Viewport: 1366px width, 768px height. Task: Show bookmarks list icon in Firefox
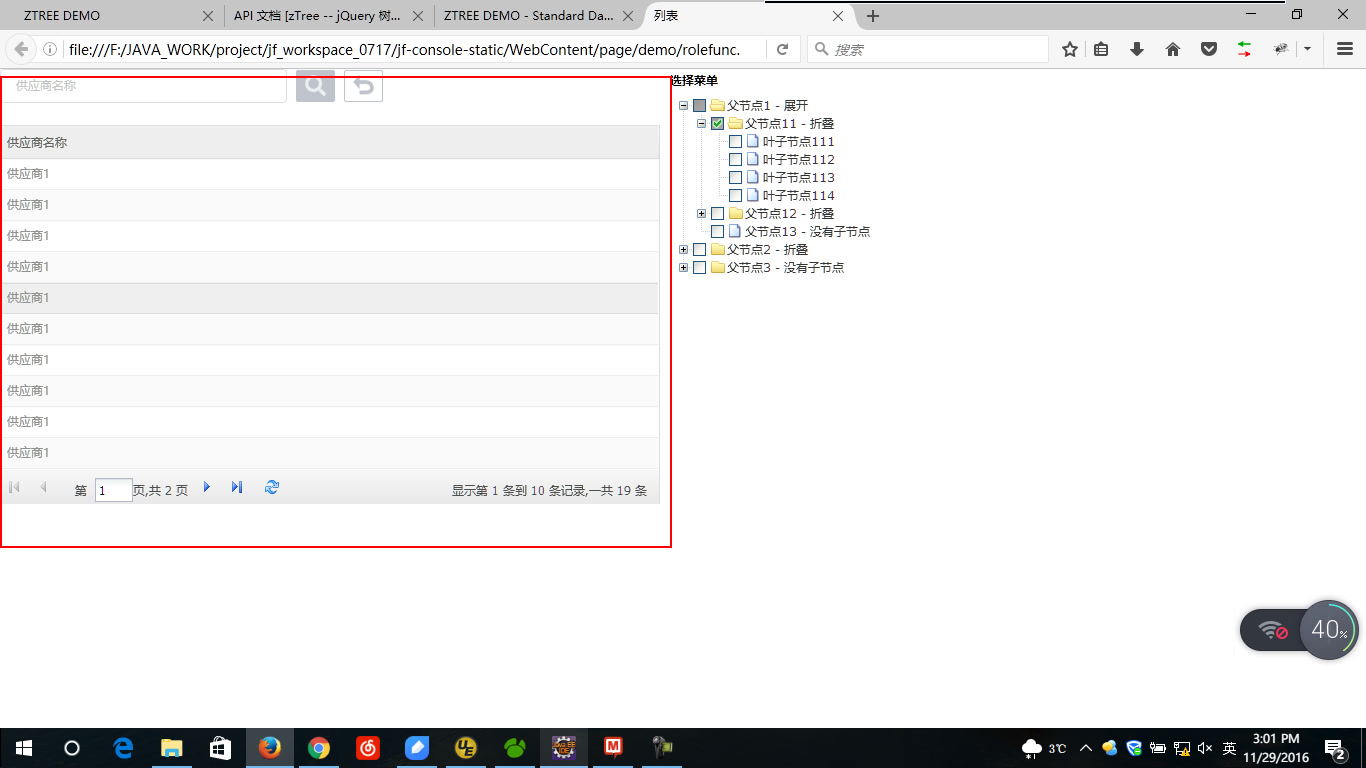coord(1101,49)
